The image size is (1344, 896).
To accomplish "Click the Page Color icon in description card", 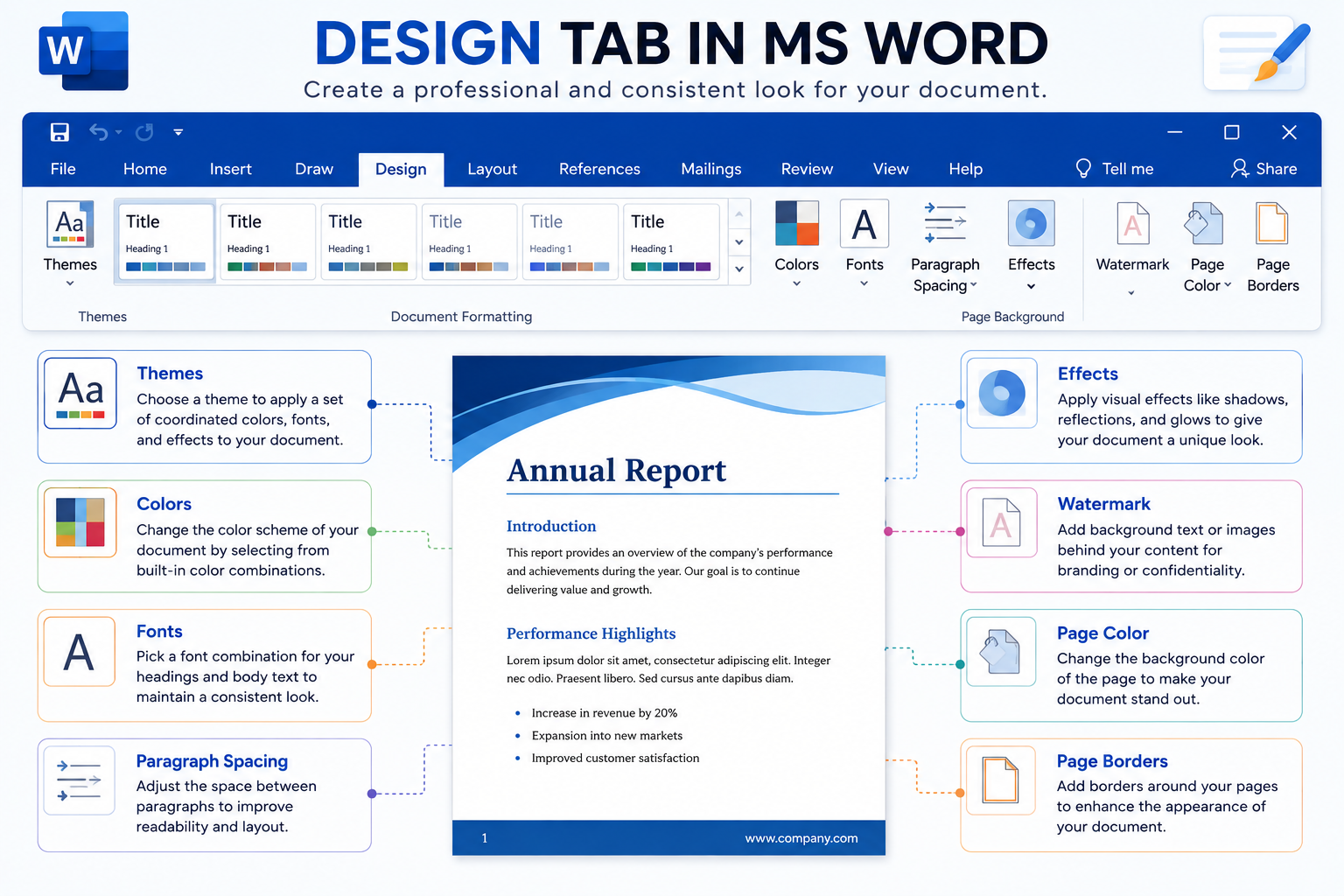I will point(1002,652).
